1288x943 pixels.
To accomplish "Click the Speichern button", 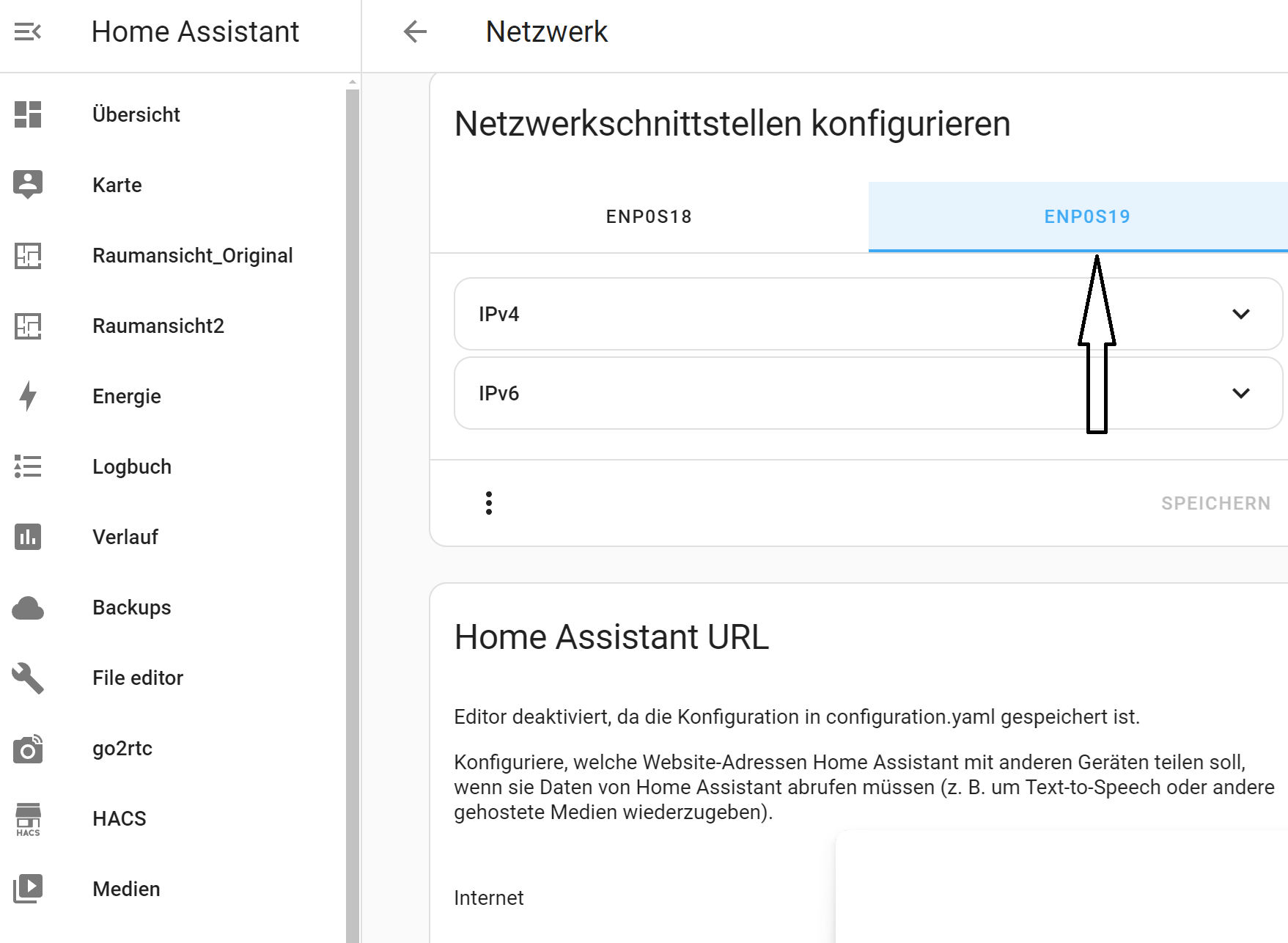I will click(x=1215, y=503).
